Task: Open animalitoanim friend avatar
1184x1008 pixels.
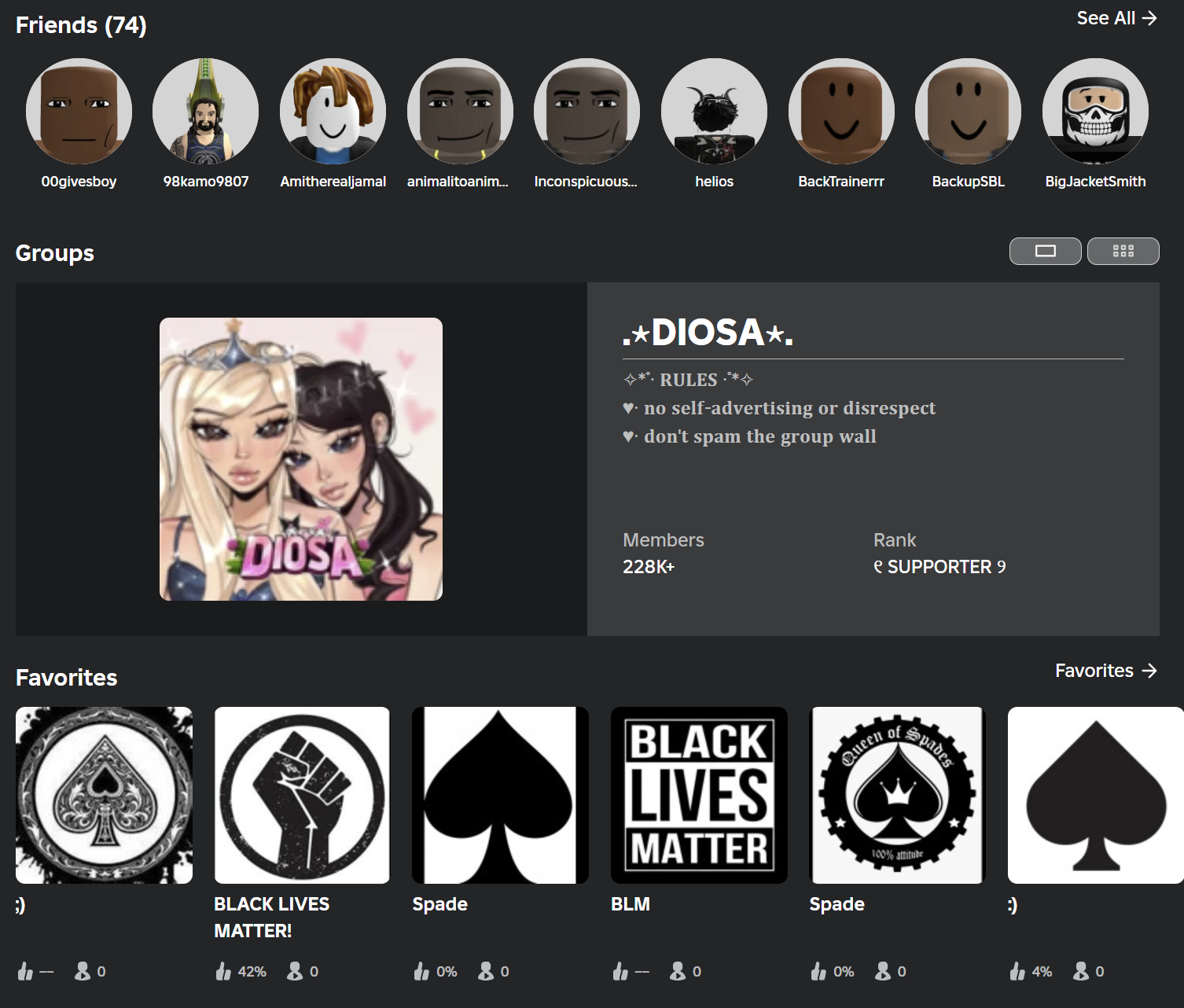Action: 460,111
